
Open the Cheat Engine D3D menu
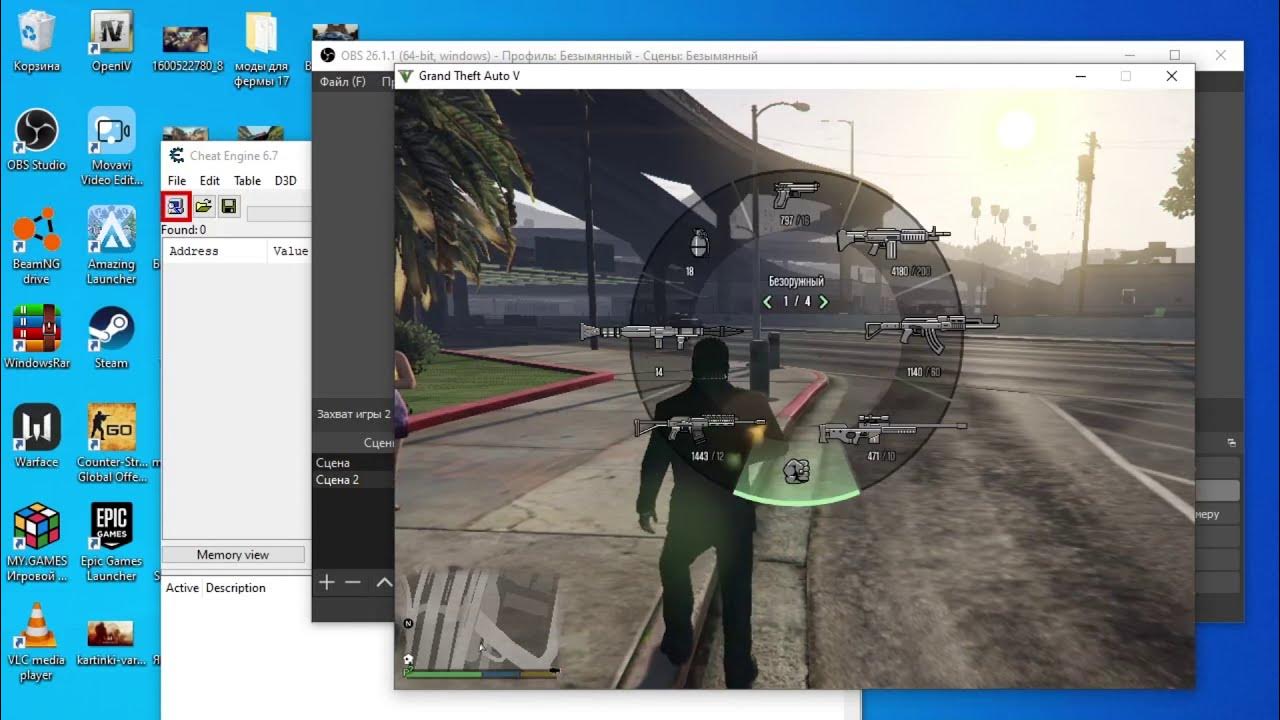point(285,181)
